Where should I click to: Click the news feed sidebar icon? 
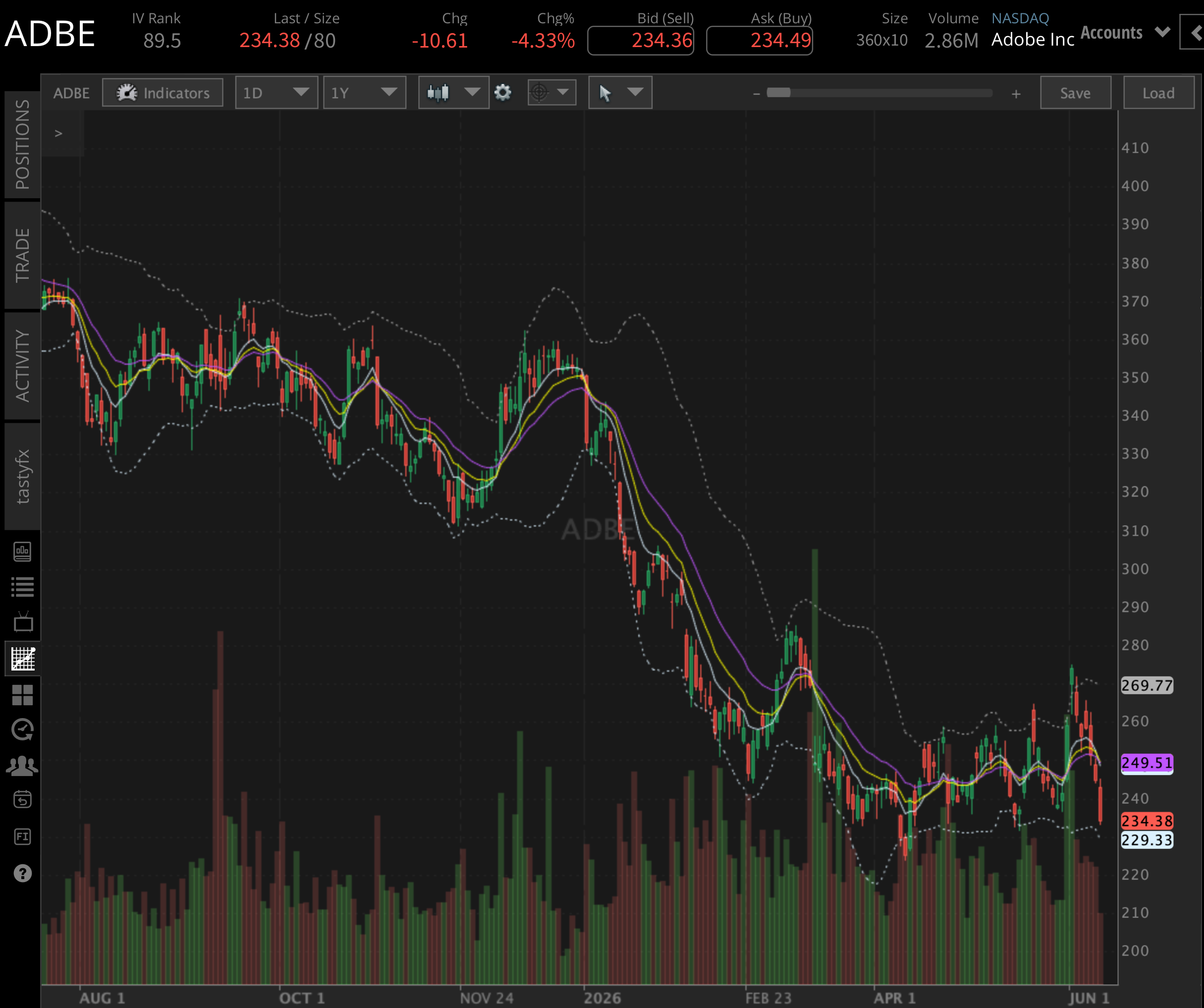(22, 552)
